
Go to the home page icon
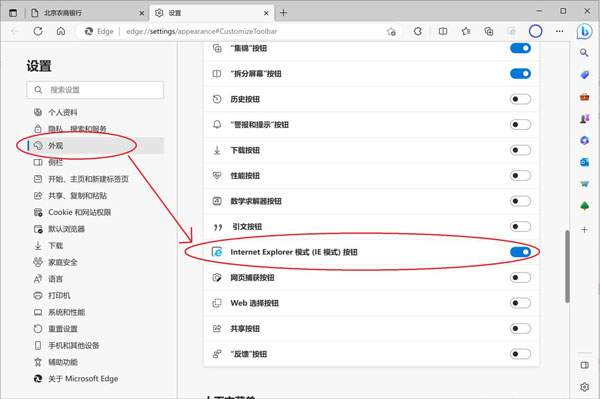coord(61,31)
